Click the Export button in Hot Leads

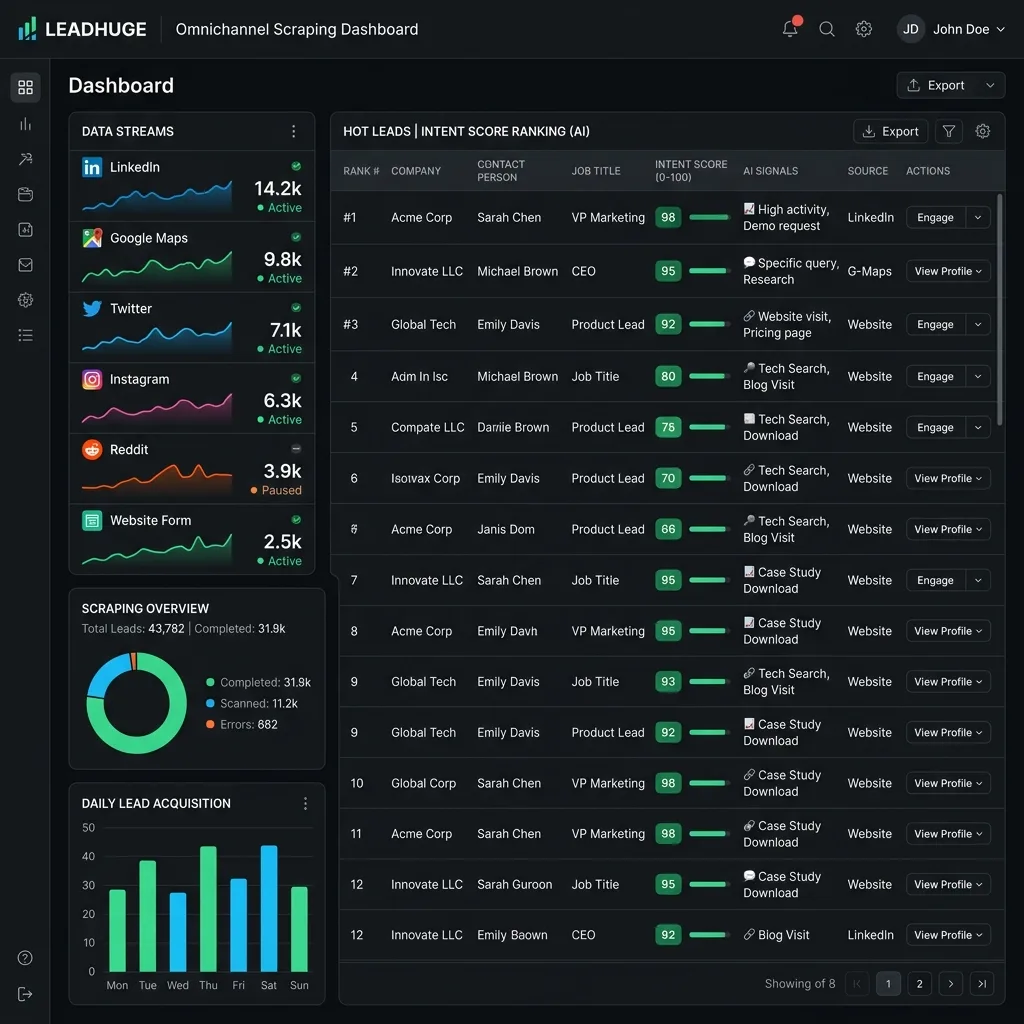click(890, 131)
